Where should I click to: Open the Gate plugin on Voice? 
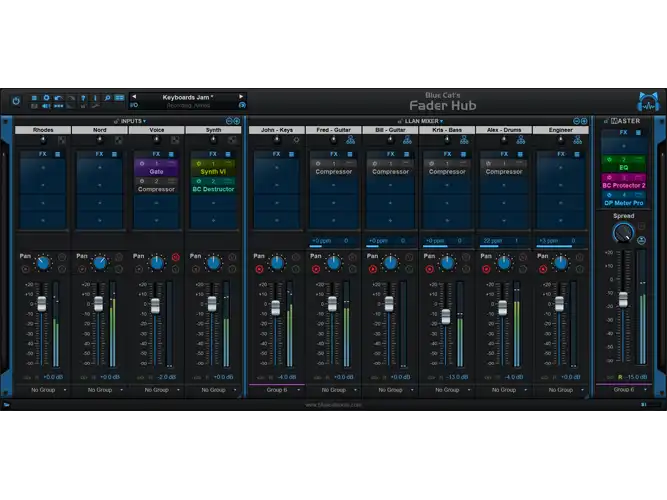coord(156,168)
